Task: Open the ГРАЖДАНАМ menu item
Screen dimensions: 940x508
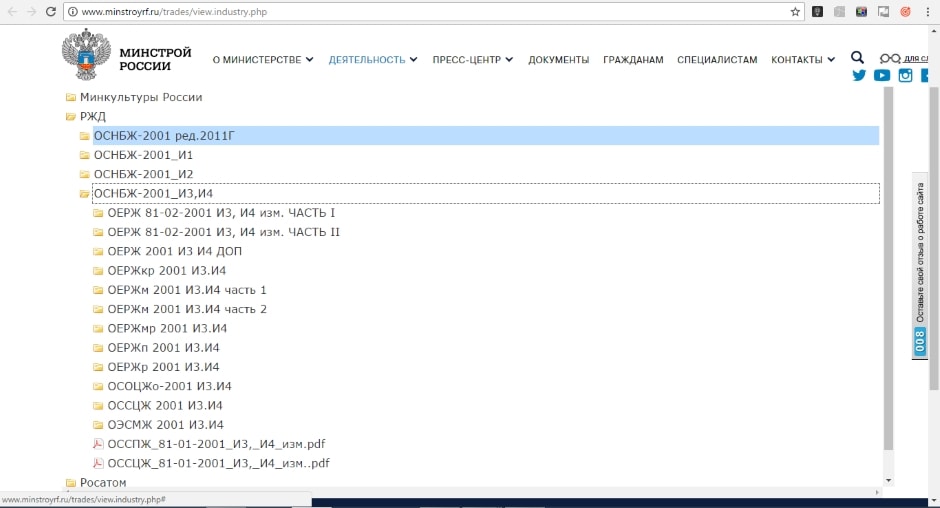Action: click(633, 59)
